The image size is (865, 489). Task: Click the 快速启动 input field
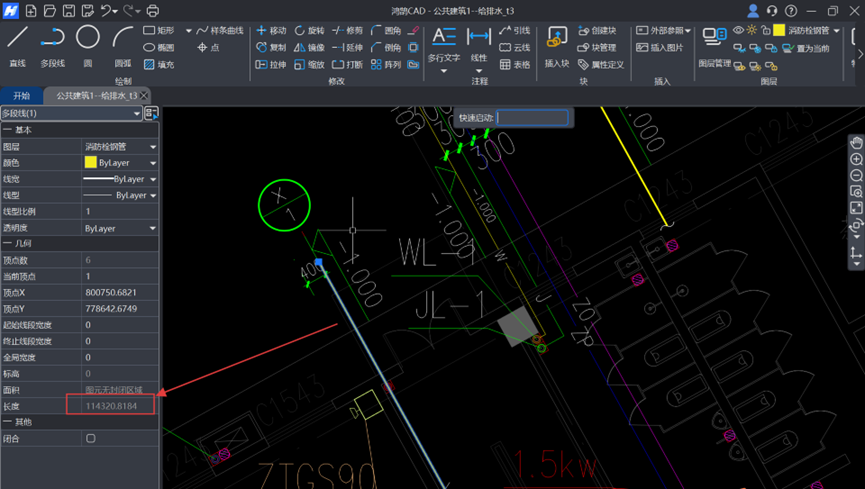[533, 118]
